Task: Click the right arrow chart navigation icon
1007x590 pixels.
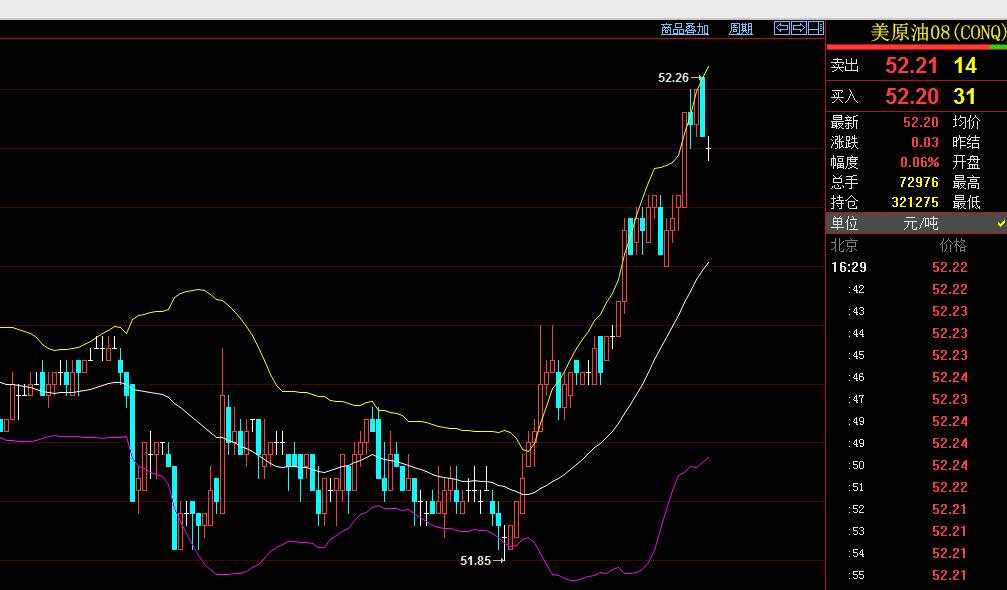Action: coord(798,28)
